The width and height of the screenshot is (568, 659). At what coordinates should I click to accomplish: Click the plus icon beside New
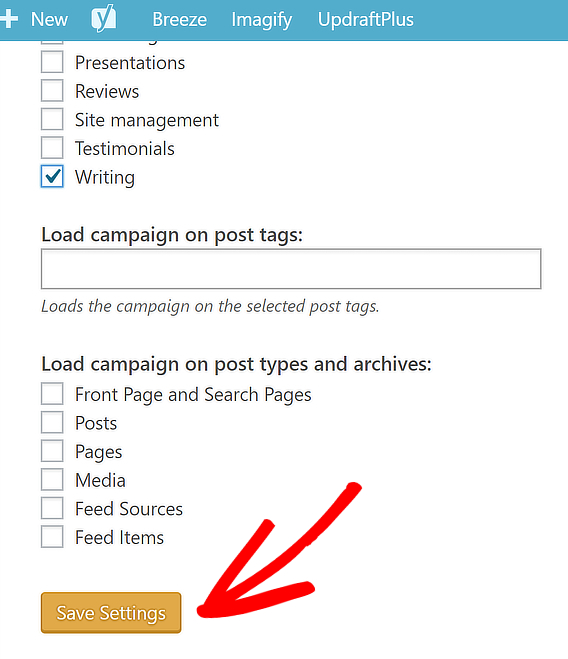(x=8, y=19)
